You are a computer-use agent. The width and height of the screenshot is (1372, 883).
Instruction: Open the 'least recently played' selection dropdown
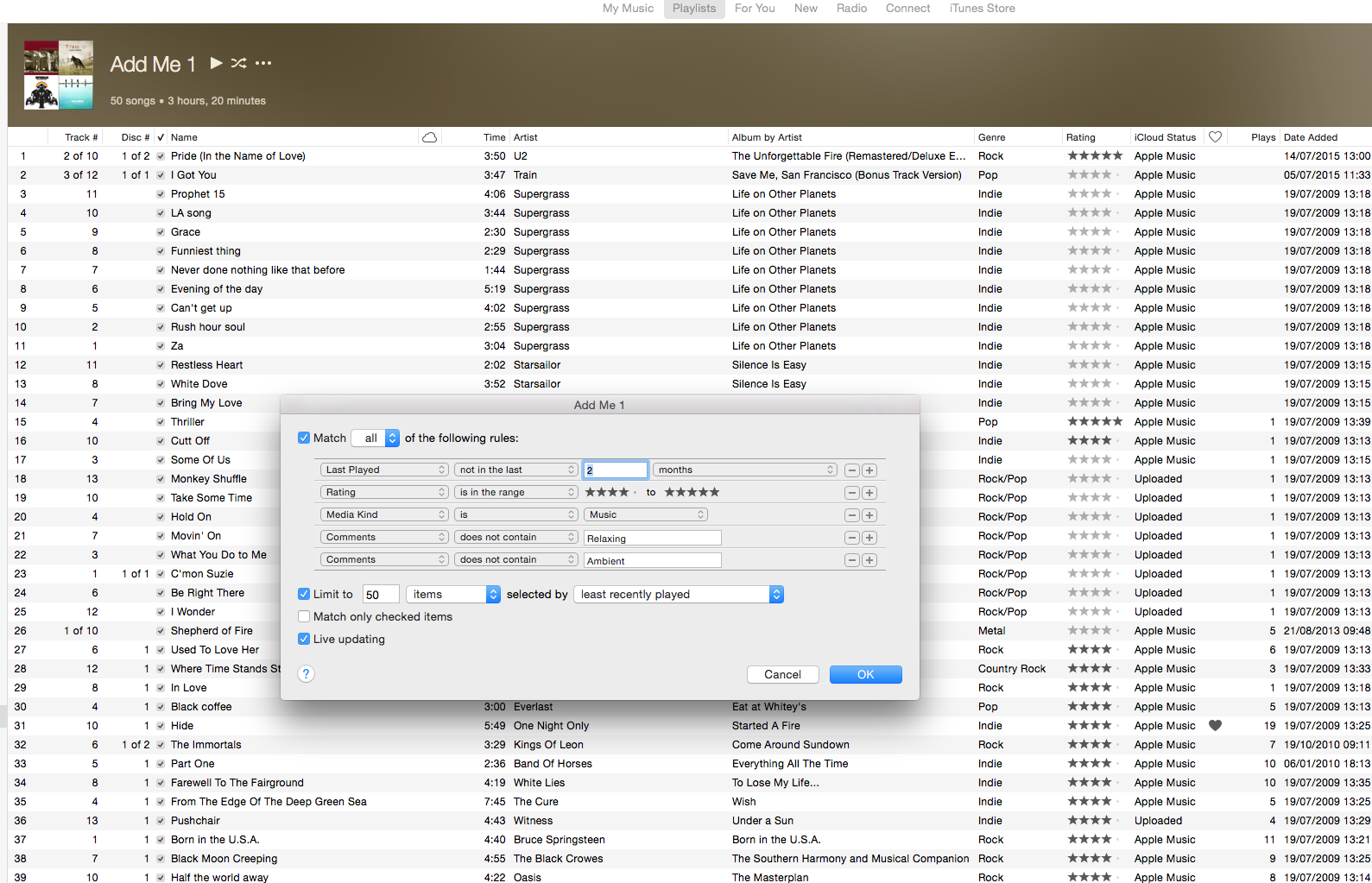tap(679, 594)
